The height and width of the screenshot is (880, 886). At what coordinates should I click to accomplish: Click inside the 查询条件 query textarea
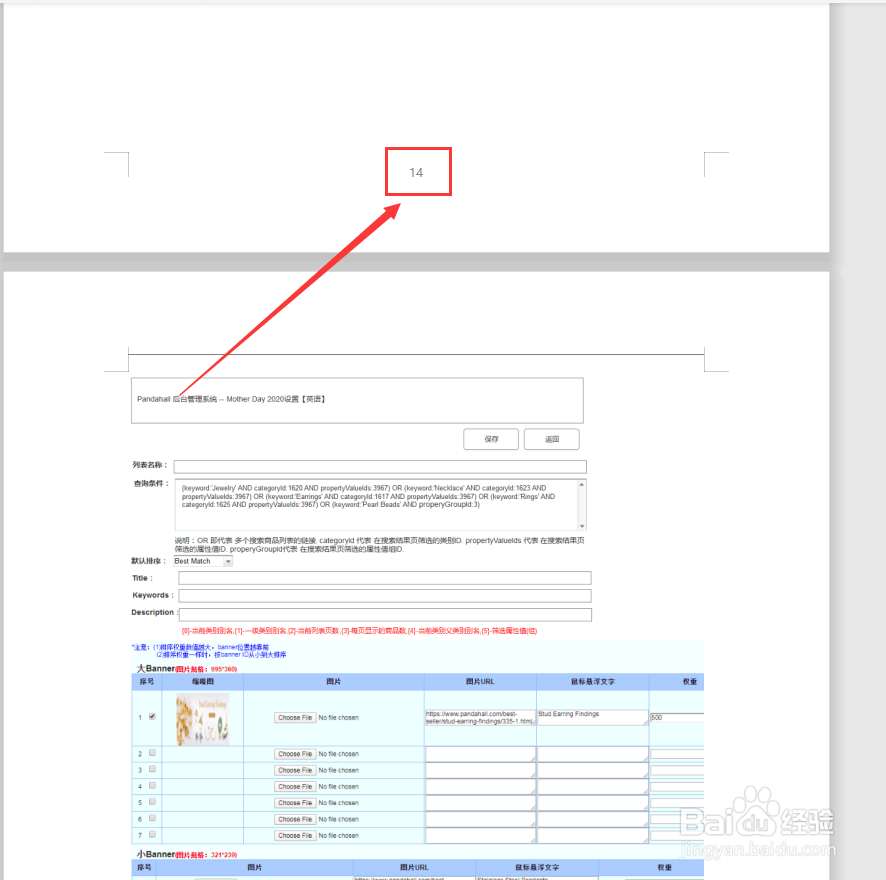click(x=376, y=505)
